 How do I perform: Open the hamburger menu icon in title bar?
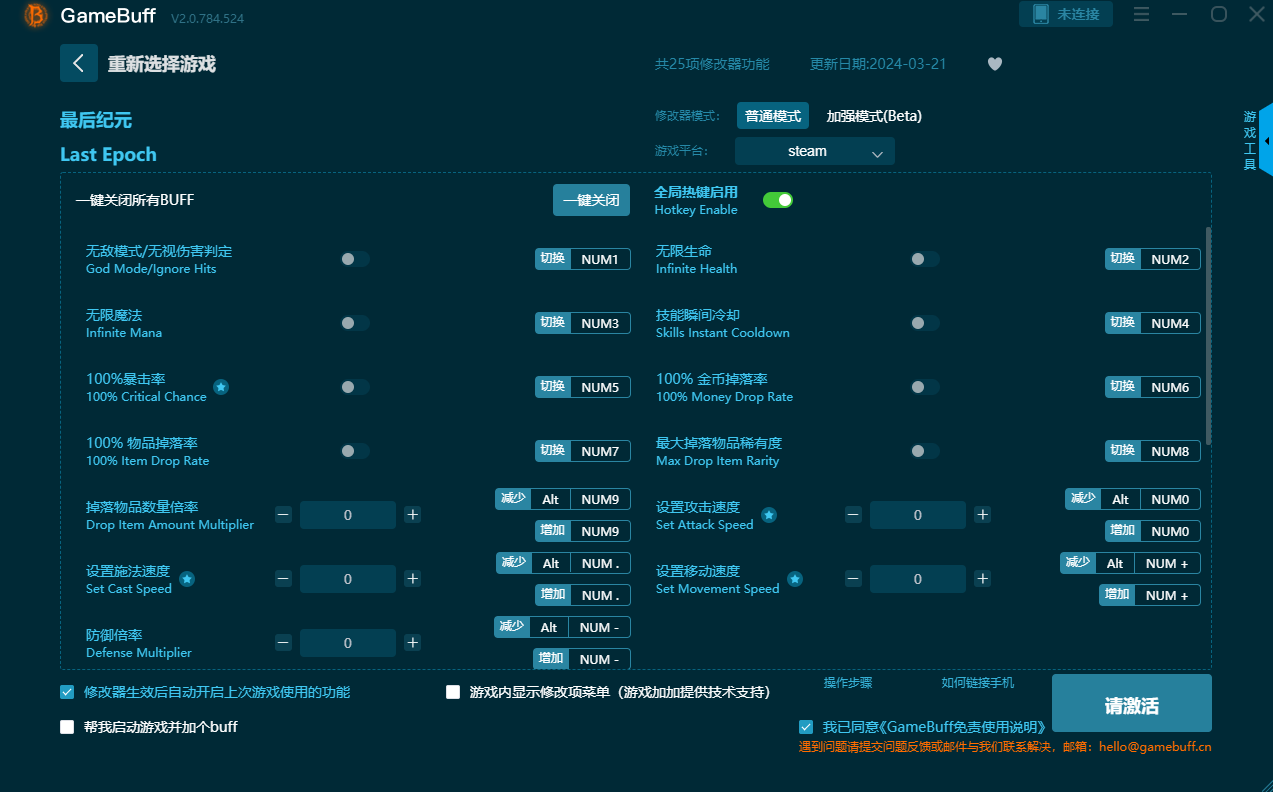[x=1142, y=14]
